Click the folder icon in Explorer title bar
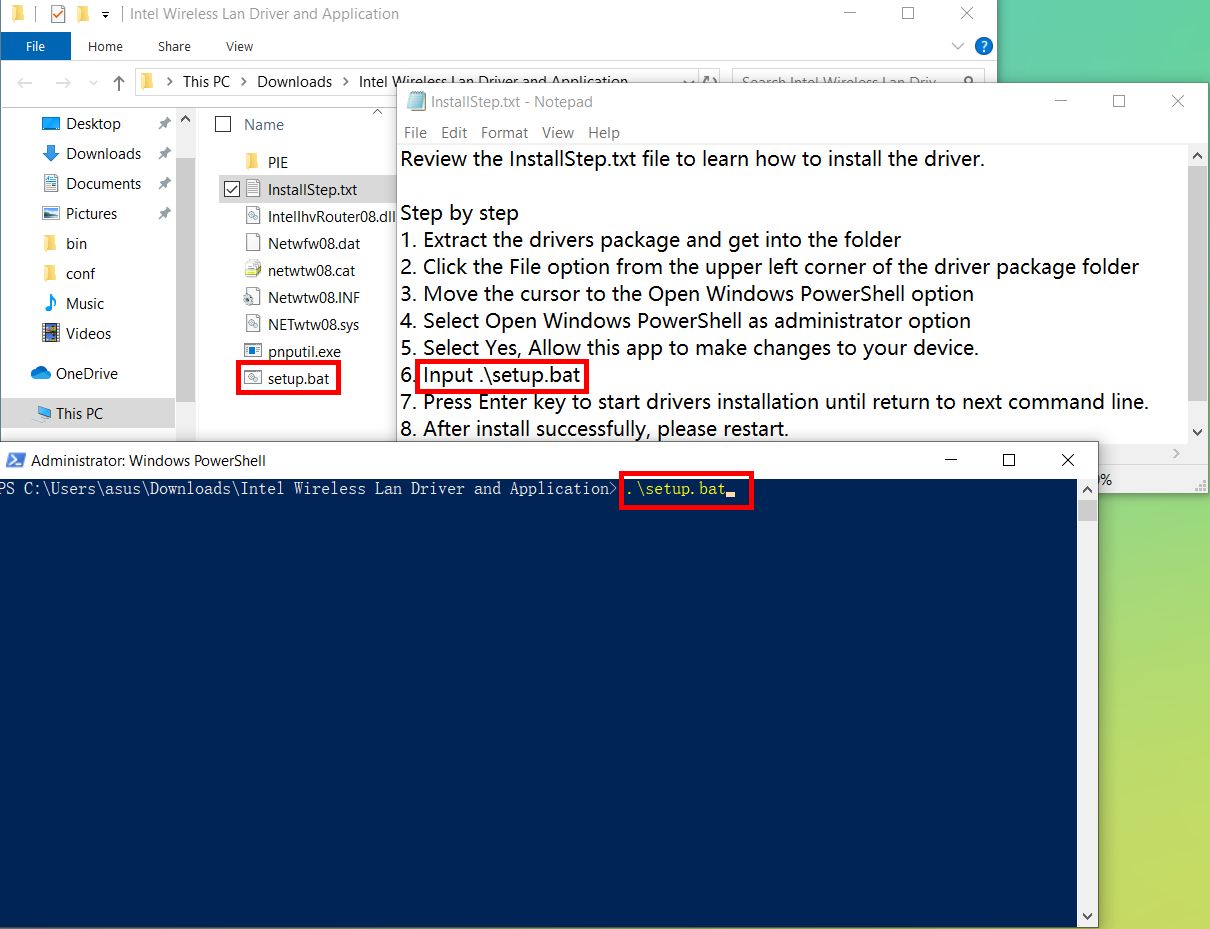 17,14
